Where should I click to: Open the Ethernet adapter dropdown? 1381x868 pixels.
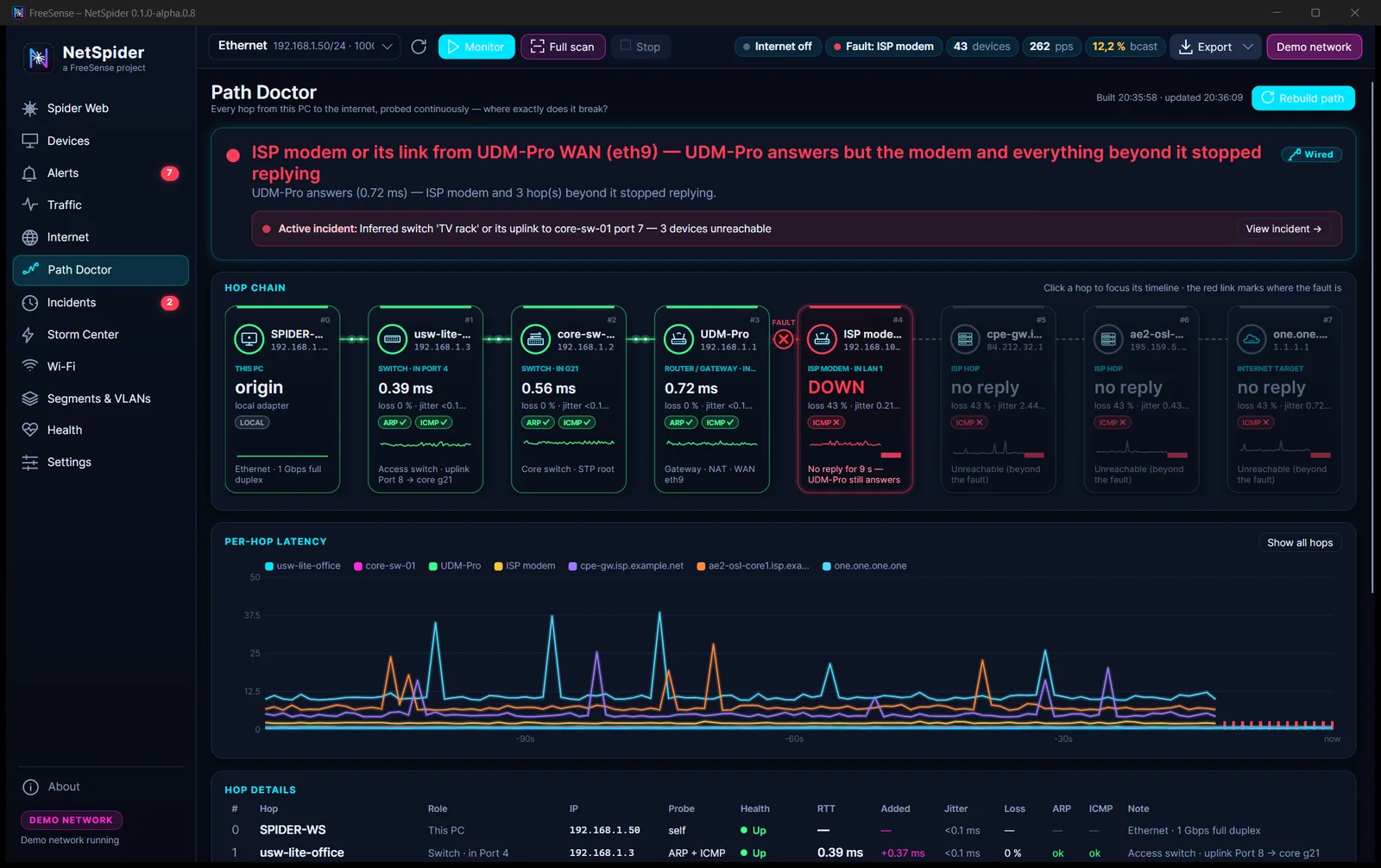coord(304,47)
